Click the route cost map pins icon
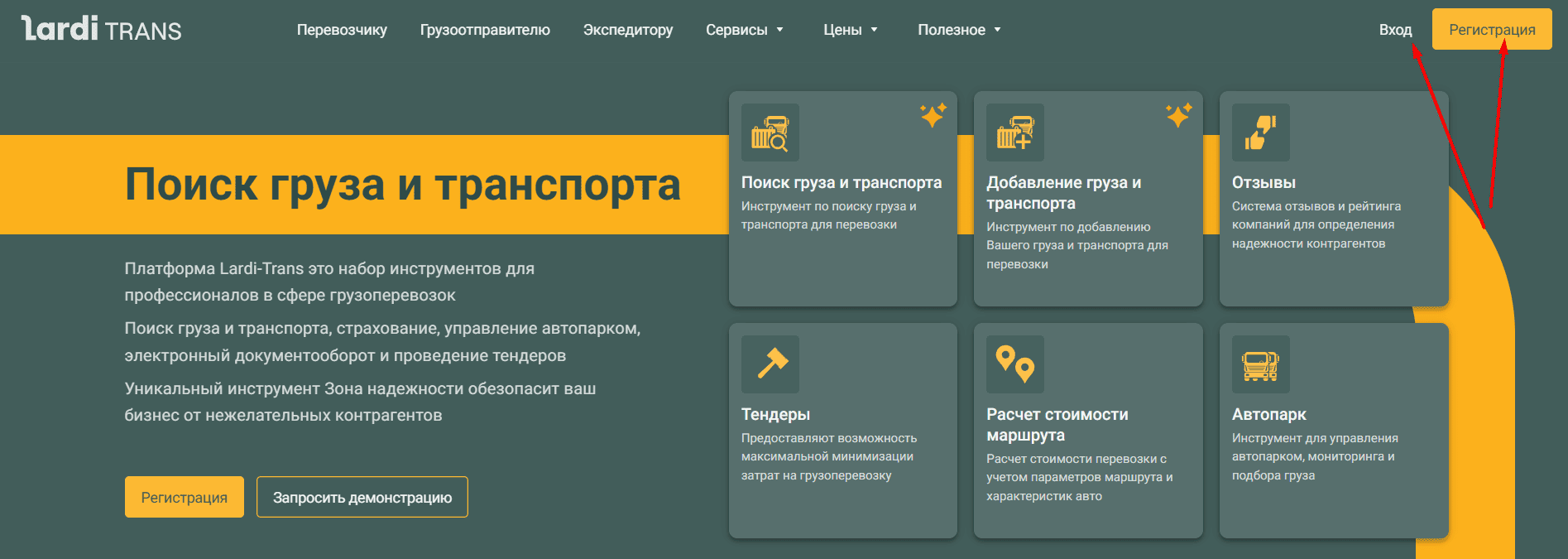Screen dimensions: 1568x559 [1015, 364]
